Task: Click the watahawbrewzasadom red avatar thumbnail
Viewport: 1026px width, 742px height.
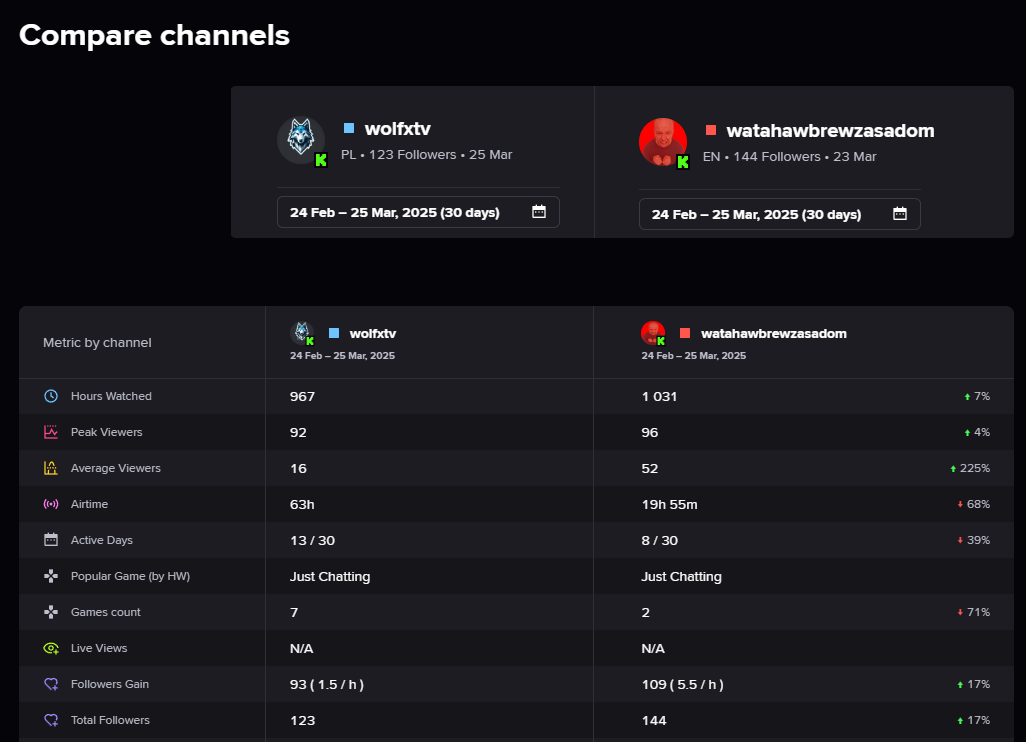Action: click(x=662, y=141)
